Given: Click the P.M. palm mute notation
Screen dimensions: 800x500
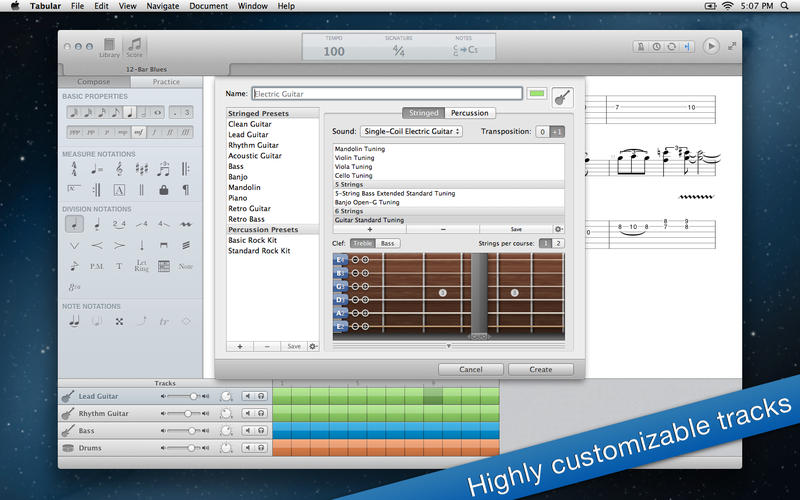Looking at the screenshot, I should (x=97, y=266).
